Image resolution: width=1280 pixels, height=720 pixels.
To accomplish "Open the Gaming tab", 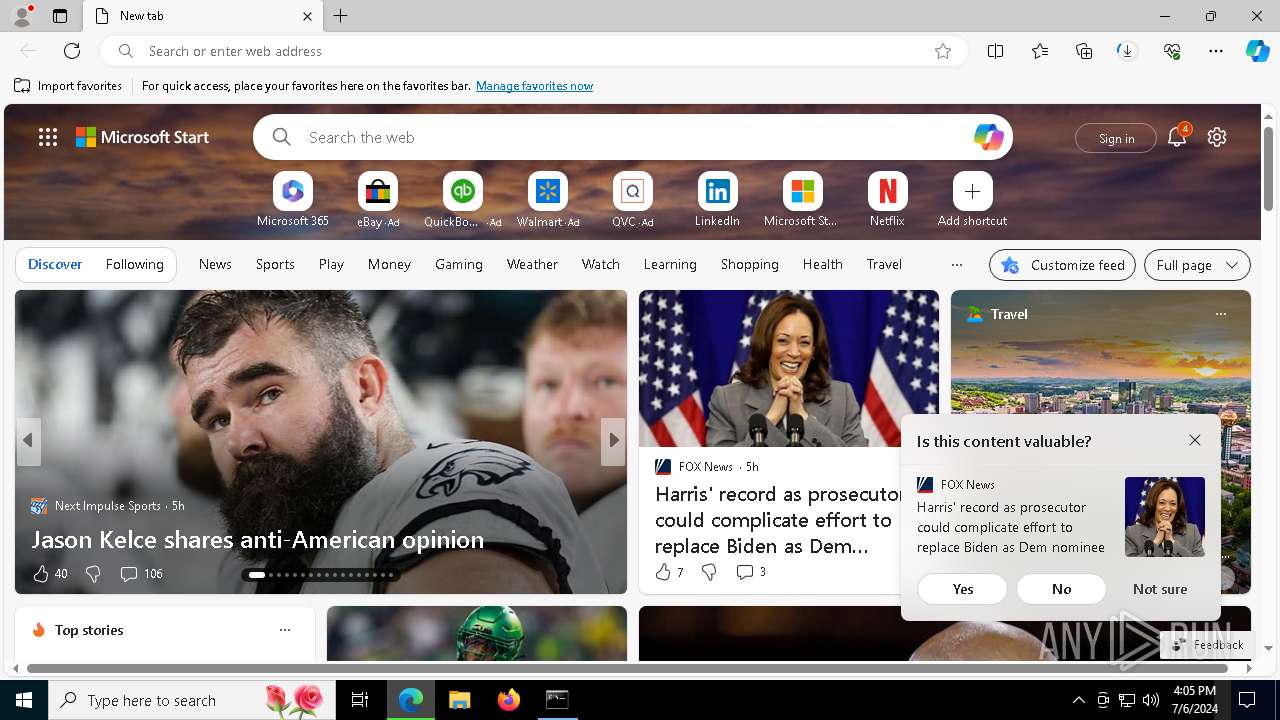I will coord(459,264).
